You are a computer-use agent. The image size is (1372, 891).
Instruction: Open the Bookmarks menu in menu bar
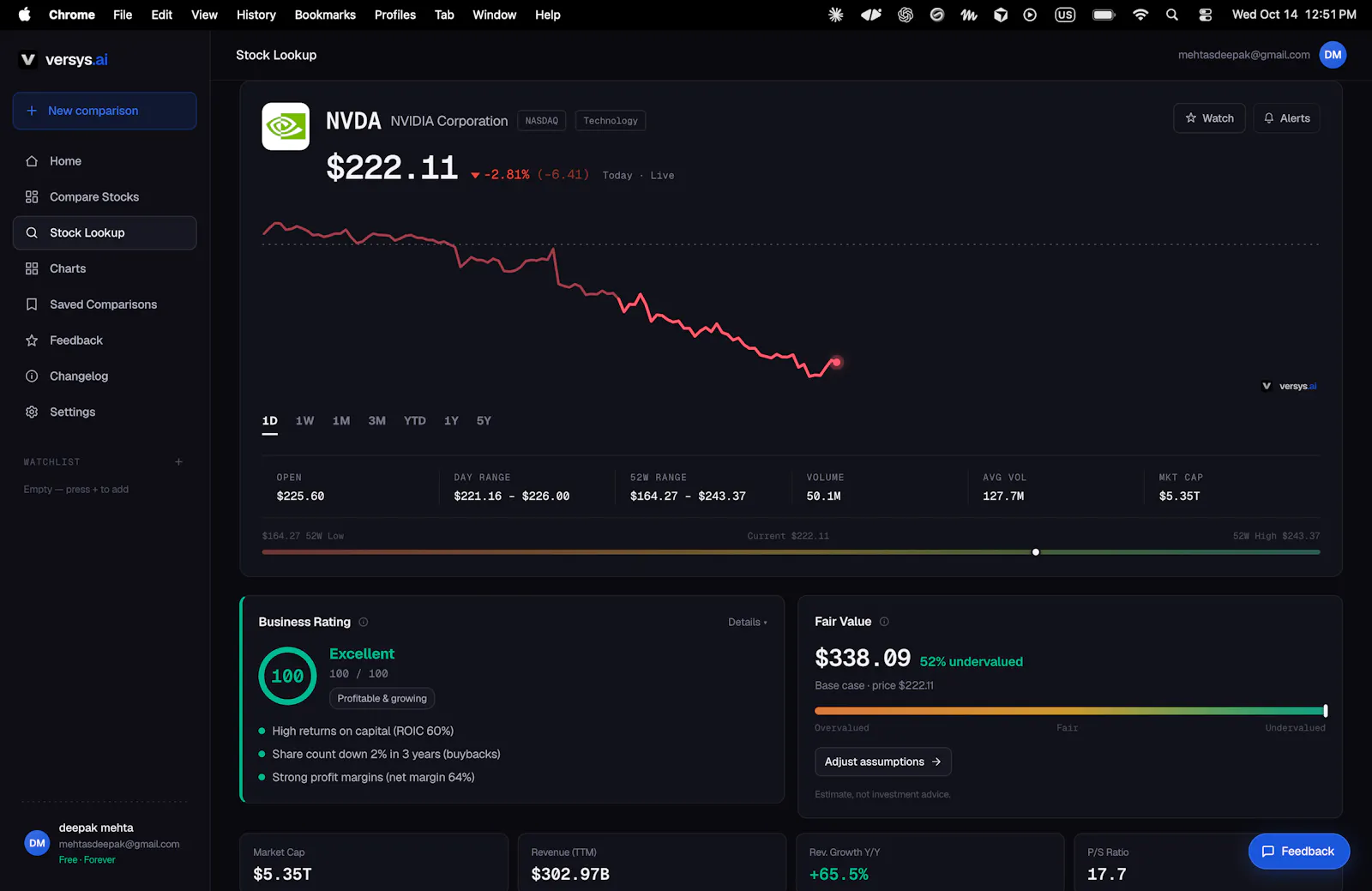[x=325, y=15]
